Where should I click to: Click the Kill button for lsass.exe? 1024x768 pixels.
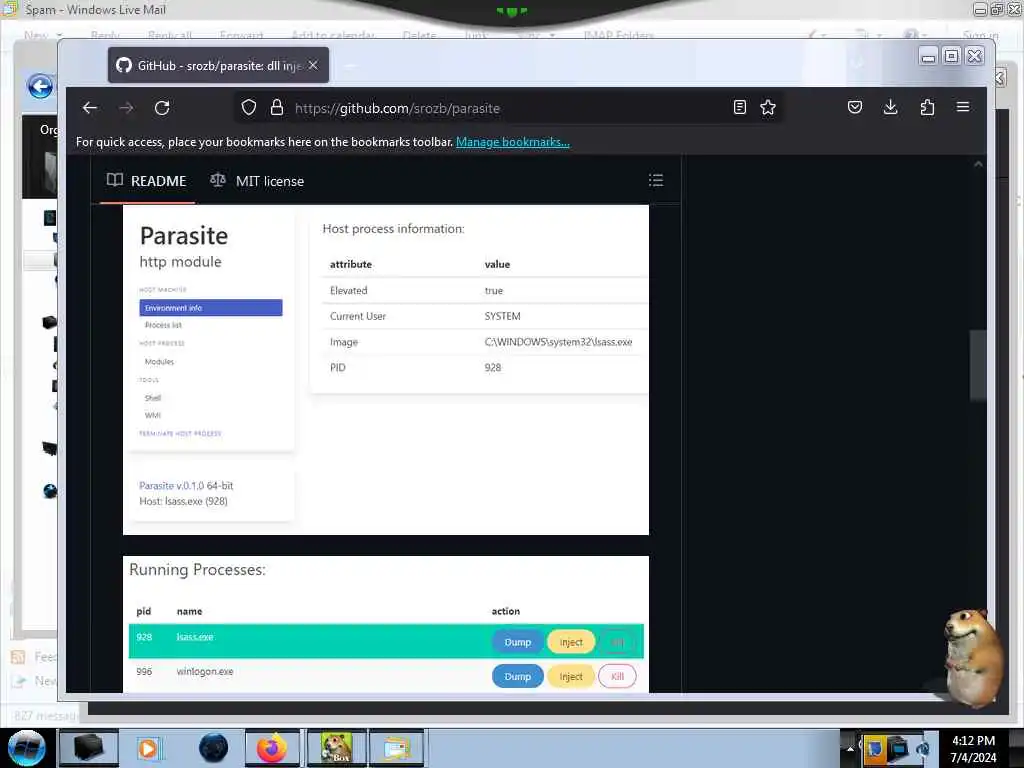coord(617,643)
